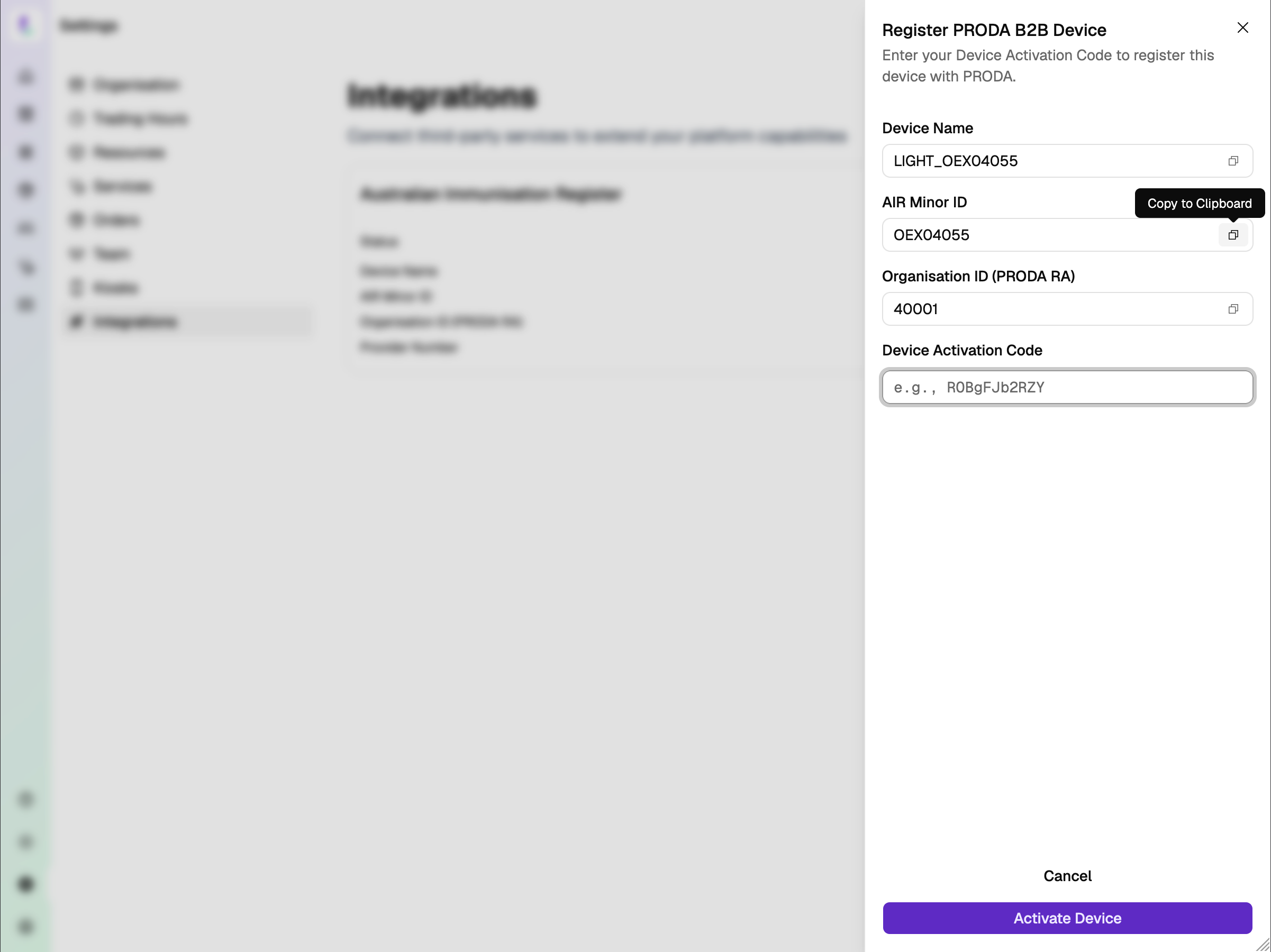This screenshot has width=1271, height=952.
Task: Click the 'Register PRODA B2B Device' heading
Action: (x=995, y=30)
